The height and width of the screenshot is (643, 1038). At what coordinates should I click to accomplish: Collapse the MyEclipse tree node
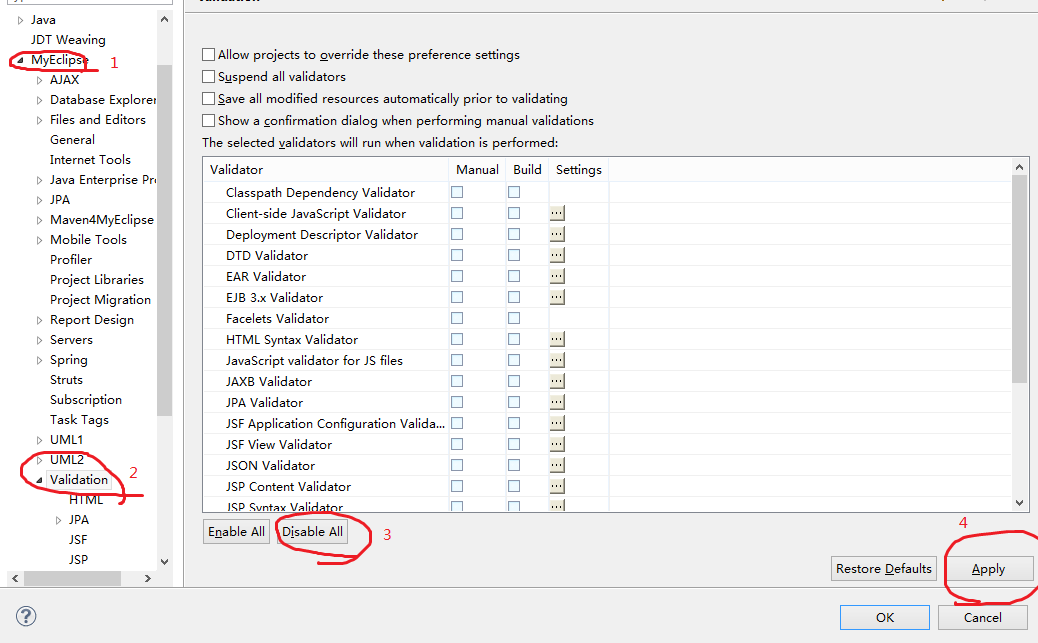pyautogui.click(x=20, y=61)
